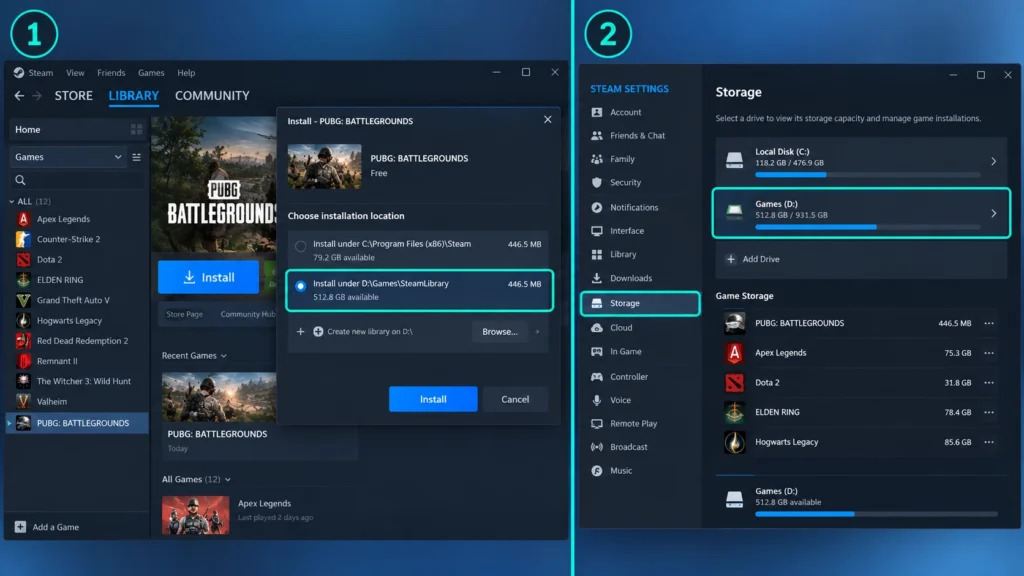Click the Friends & Chat settings icon
The width and height of the screenshot is (1024, 576).
pos(596,135)
